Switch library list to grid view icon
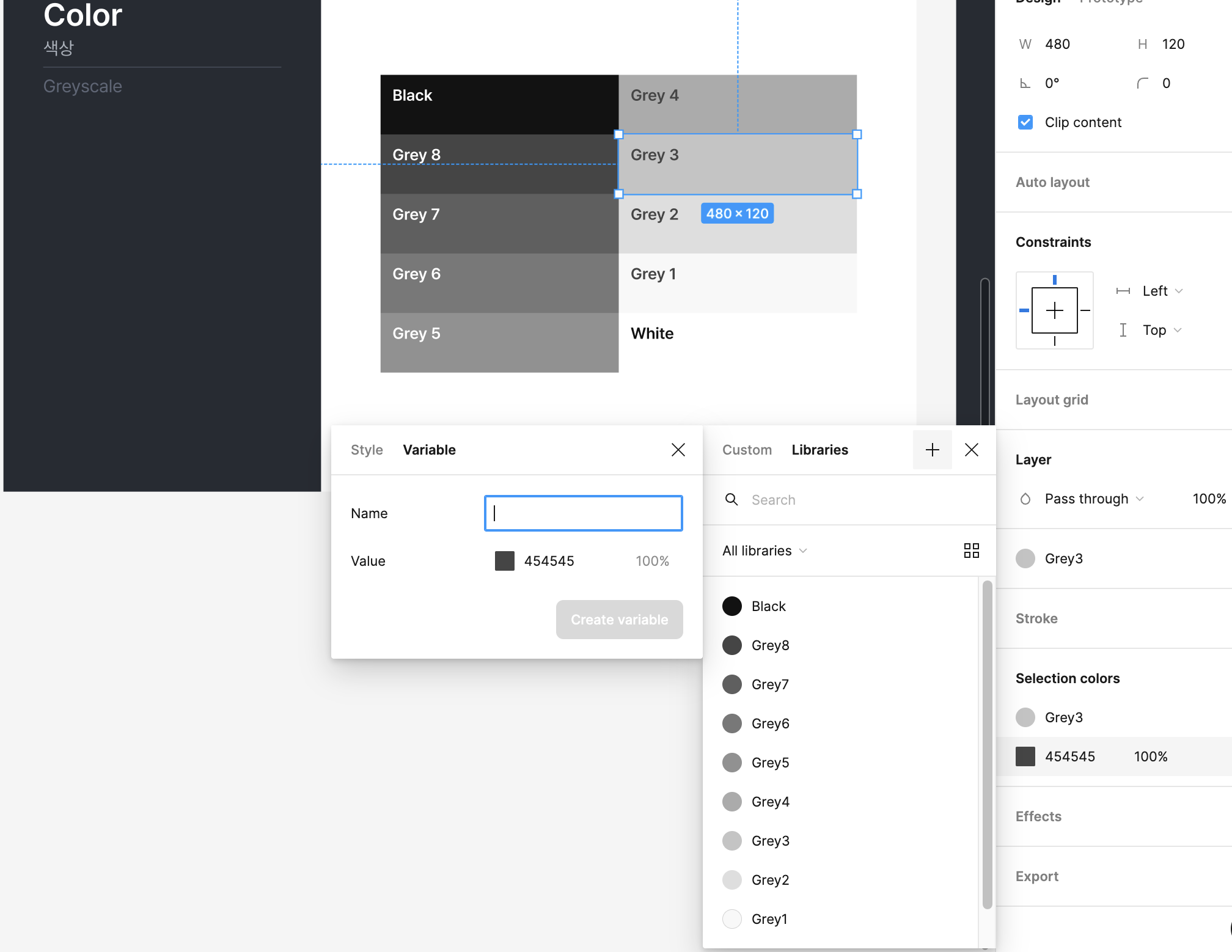The height and width of the screenshot is (952, 1232). point(971,551)
